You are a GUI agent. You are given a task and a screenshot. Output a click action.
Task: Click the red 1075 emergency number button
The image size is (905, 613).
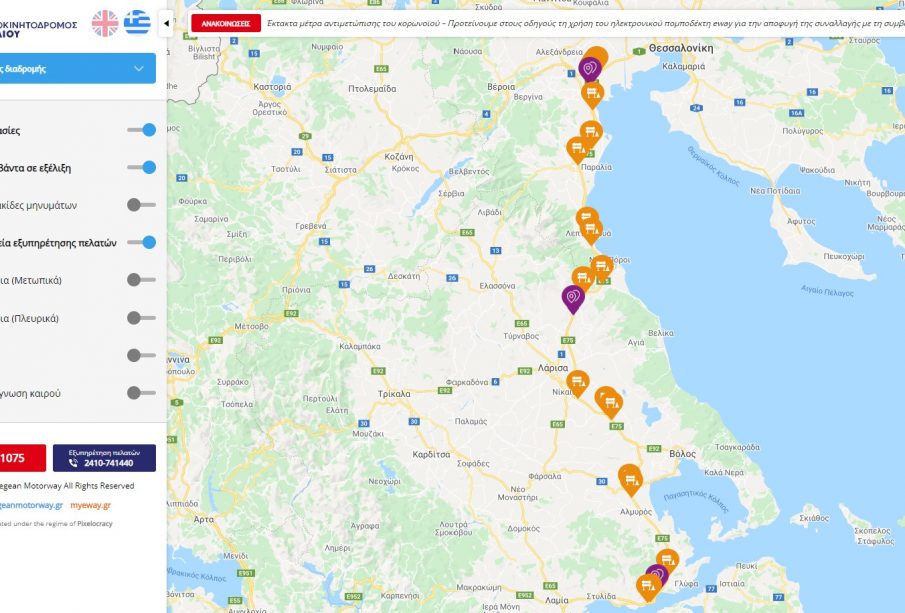tap(20, 458)
